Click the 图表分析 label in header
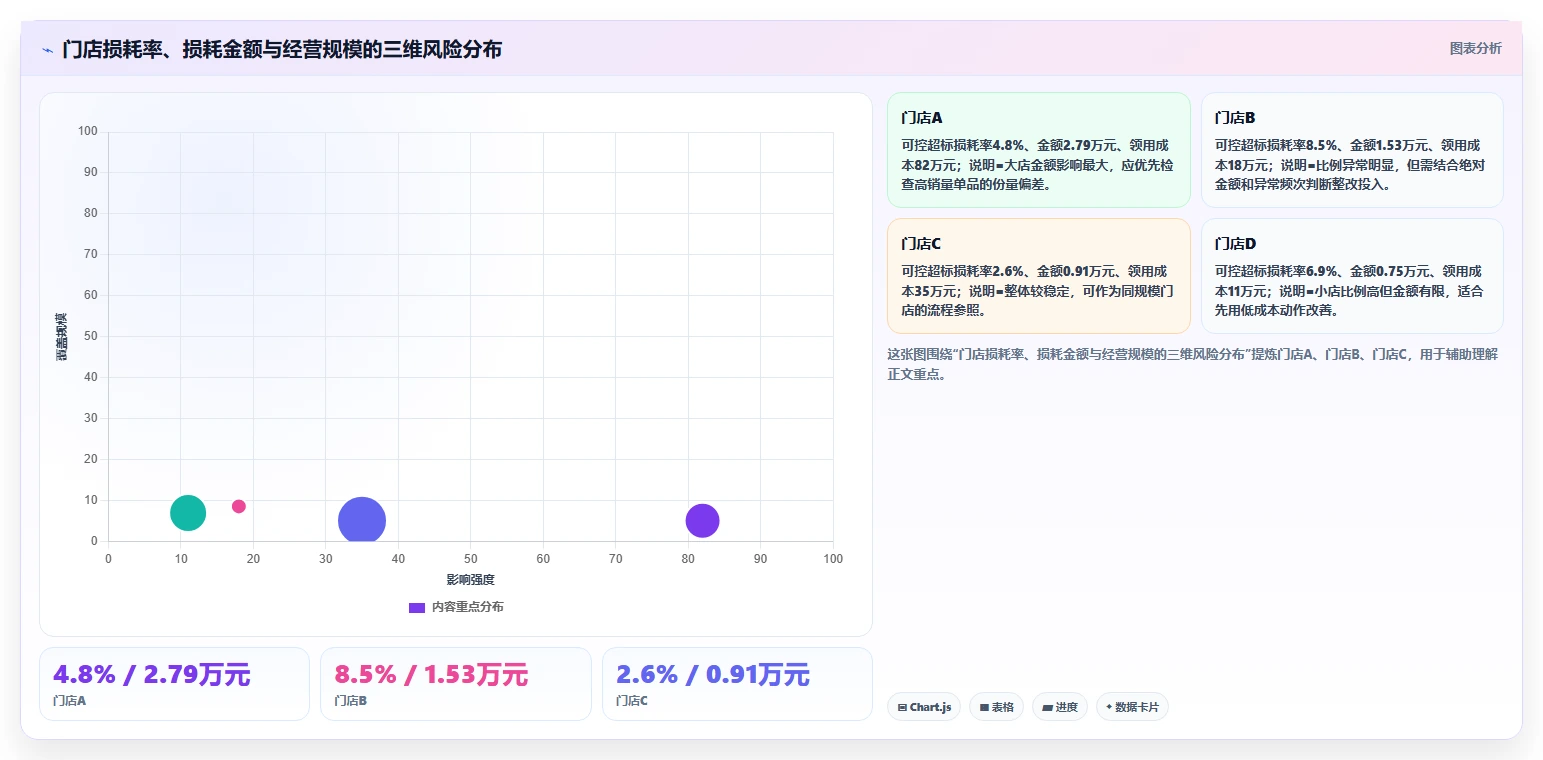The image size is (1543, 760). point(1475,48)
